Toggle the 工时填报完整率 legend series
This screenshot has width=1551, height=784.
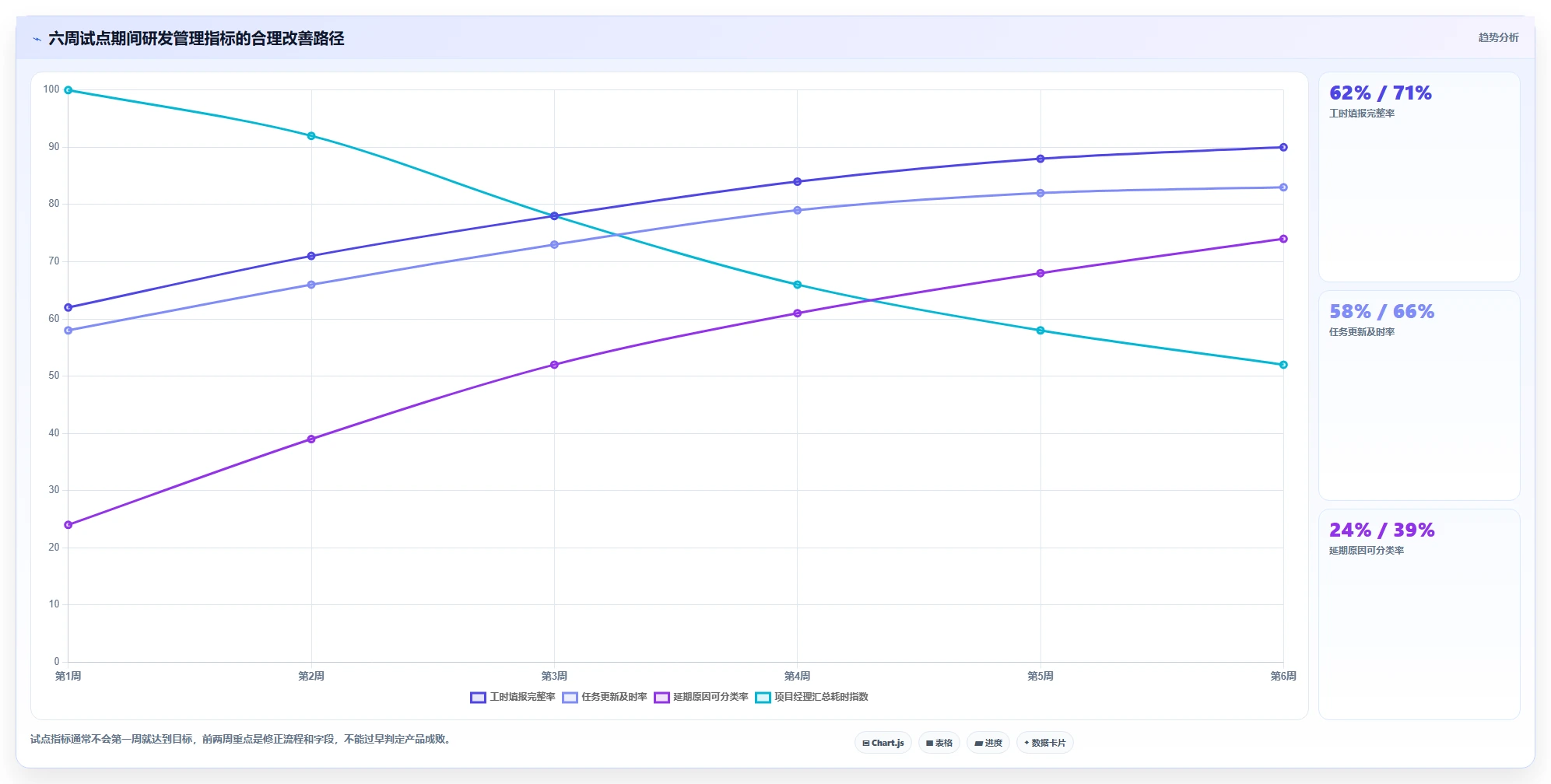click(x=513, y=697)
